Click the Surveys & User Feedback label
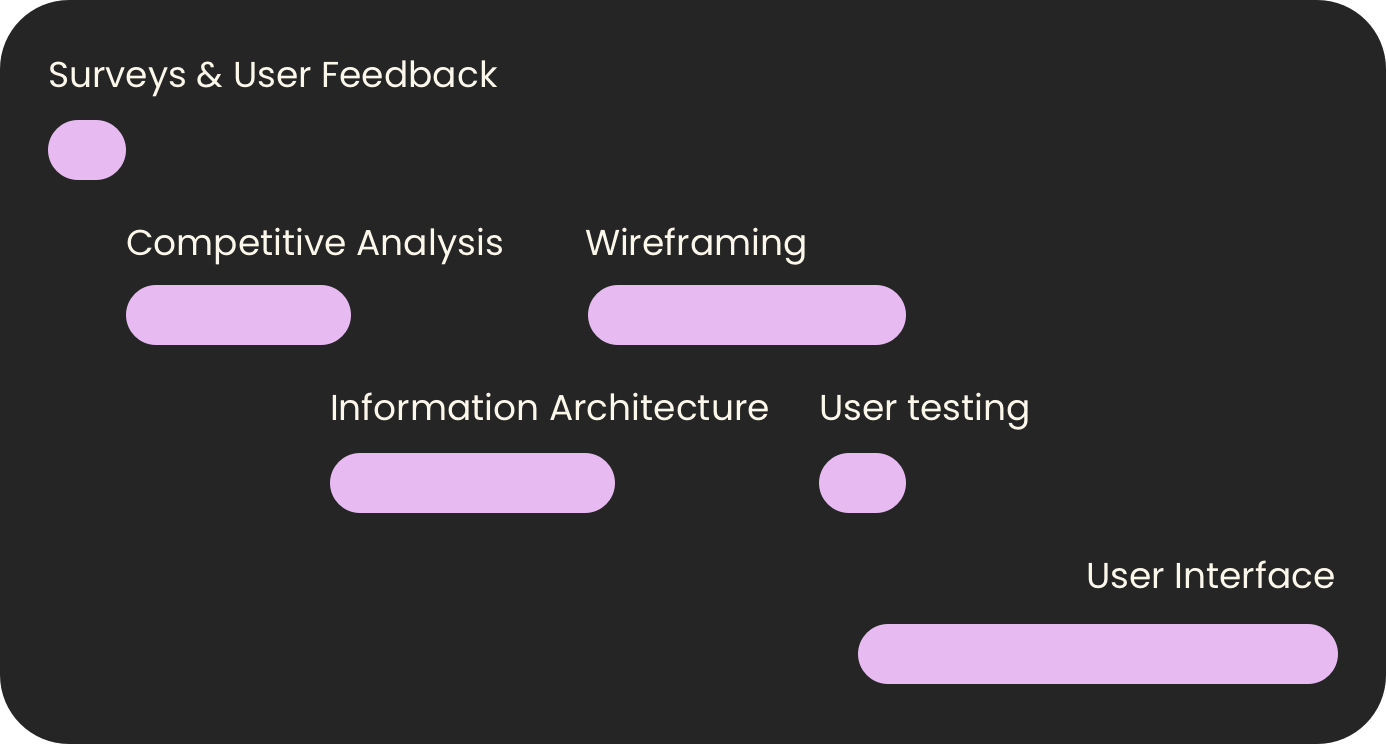1386x744 pixels. pyautogui.click(x=273, y=76)
